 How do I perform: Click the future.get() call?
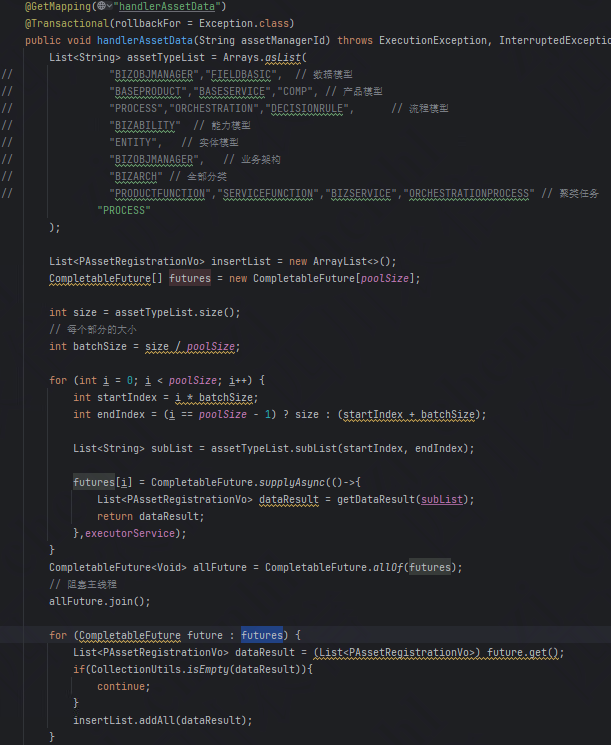523,652
